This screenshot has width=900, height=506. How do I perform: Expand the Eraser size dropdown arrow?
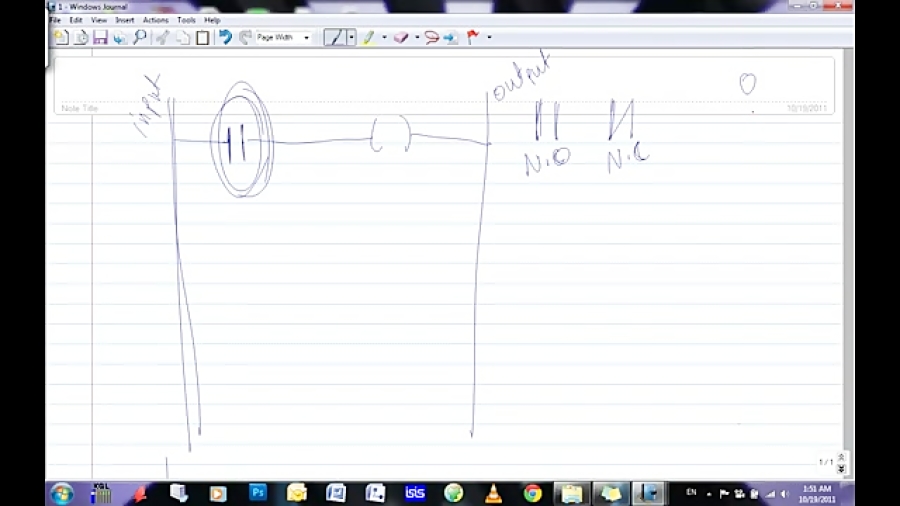[416, 38]
